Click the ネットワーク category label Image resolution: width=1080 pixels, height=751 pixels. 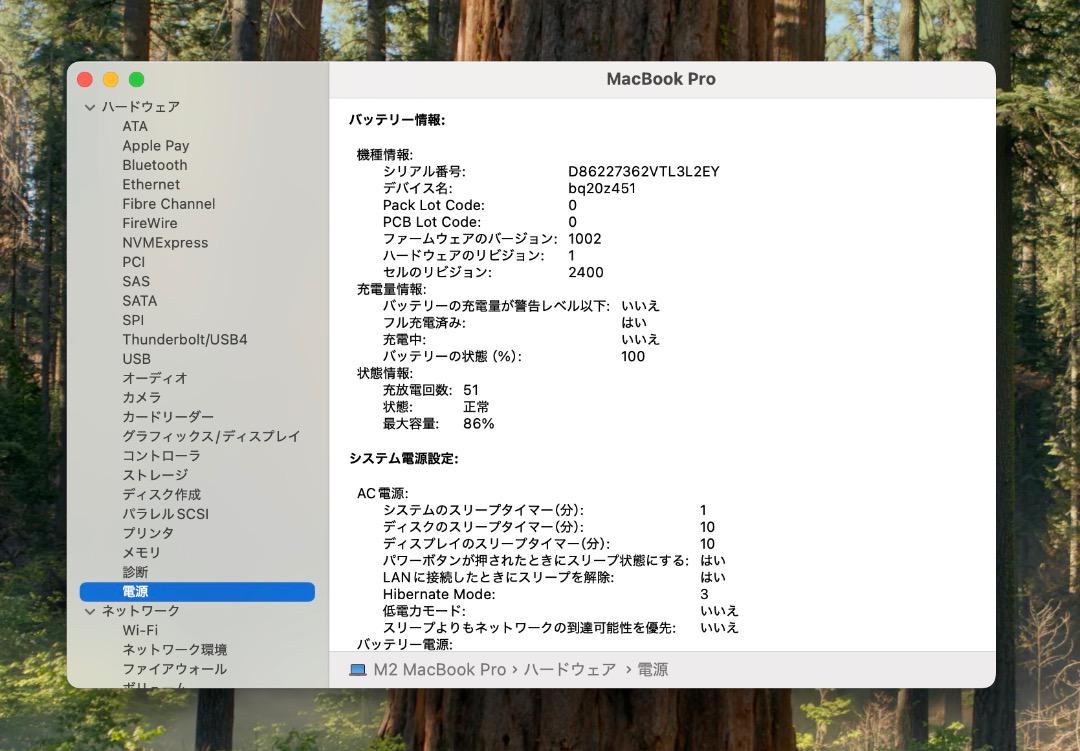141,611
